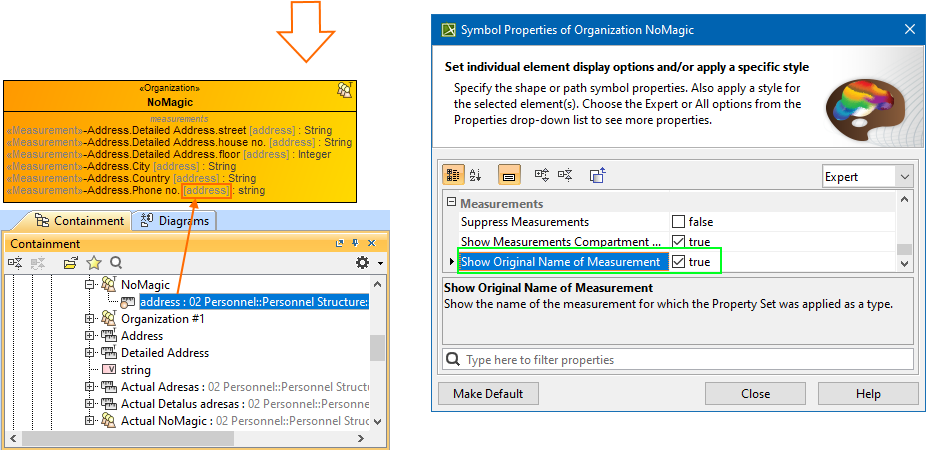
Task: Click the float panel icon in Containment header
Action: tap(339, 243)
